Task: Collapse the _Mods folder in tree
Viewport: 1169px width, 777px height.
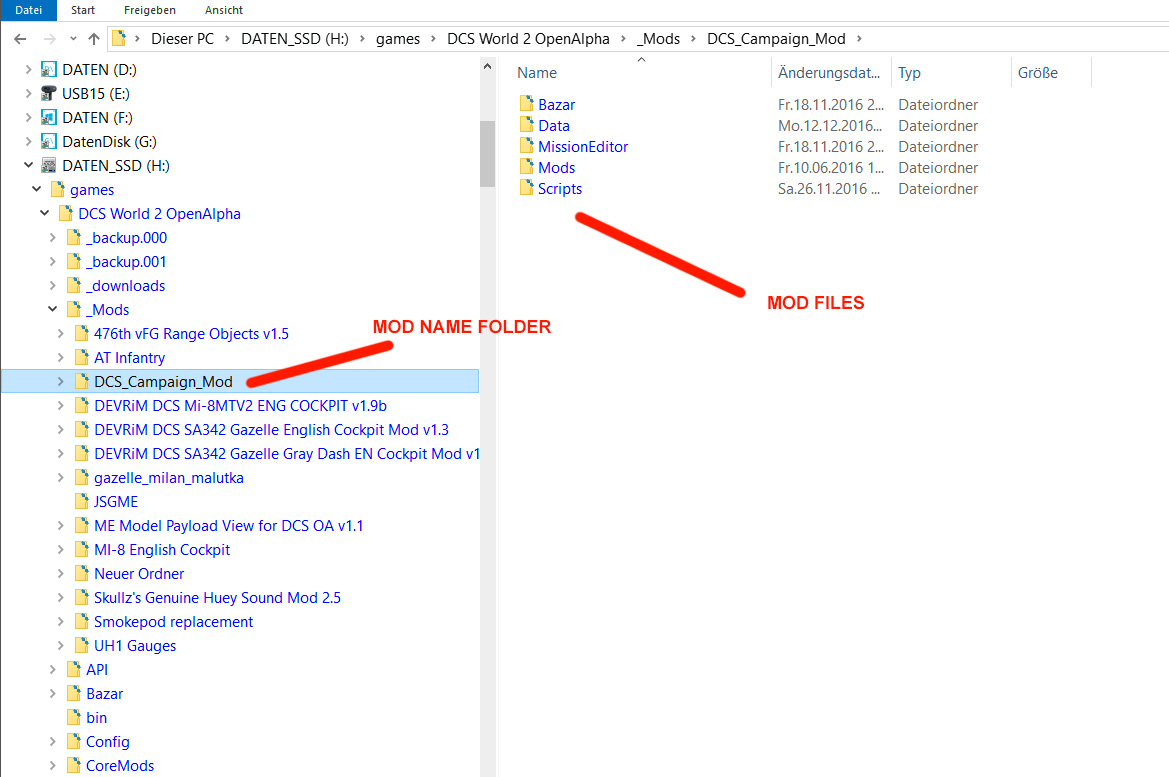Action: (x=52, y=310)
